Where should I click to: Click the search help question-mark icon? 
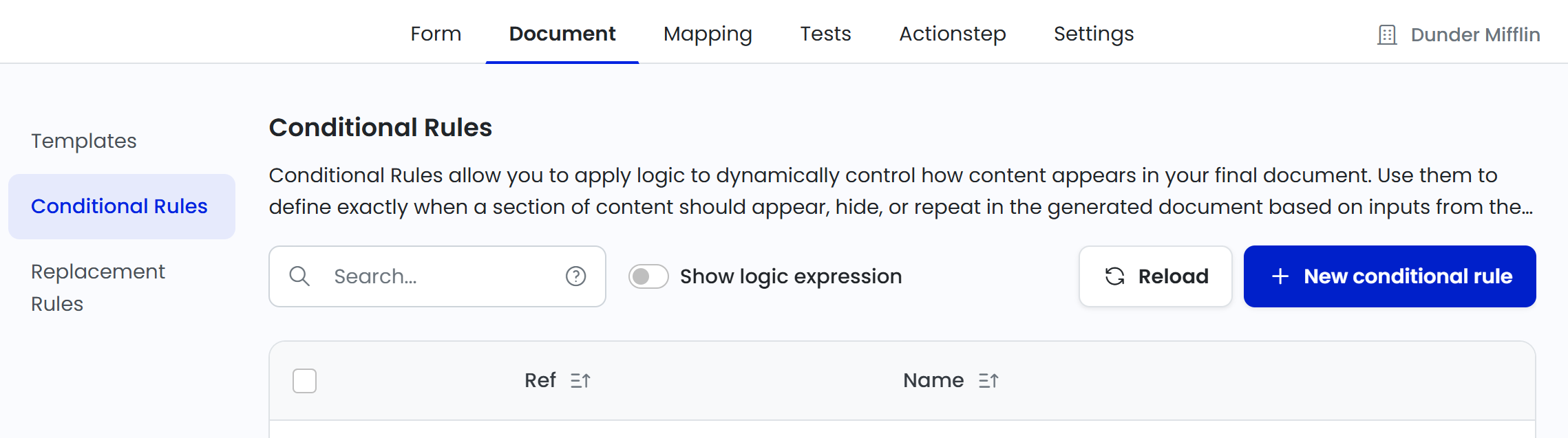[x=575, y=276]
